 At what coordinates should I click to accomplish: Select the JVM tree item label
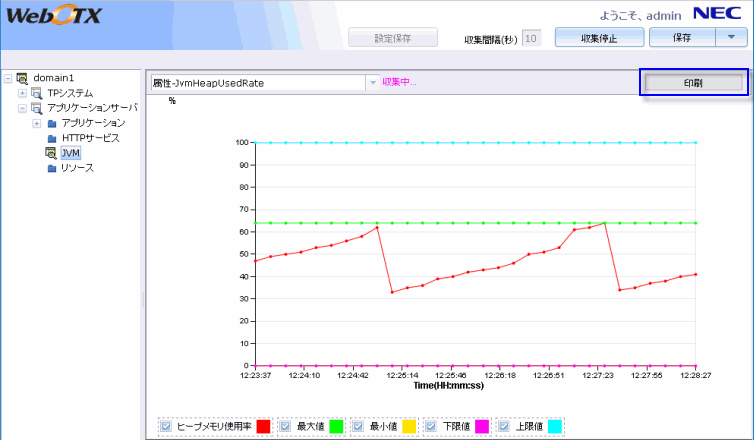pyautogui.click(x=70, y=153)
